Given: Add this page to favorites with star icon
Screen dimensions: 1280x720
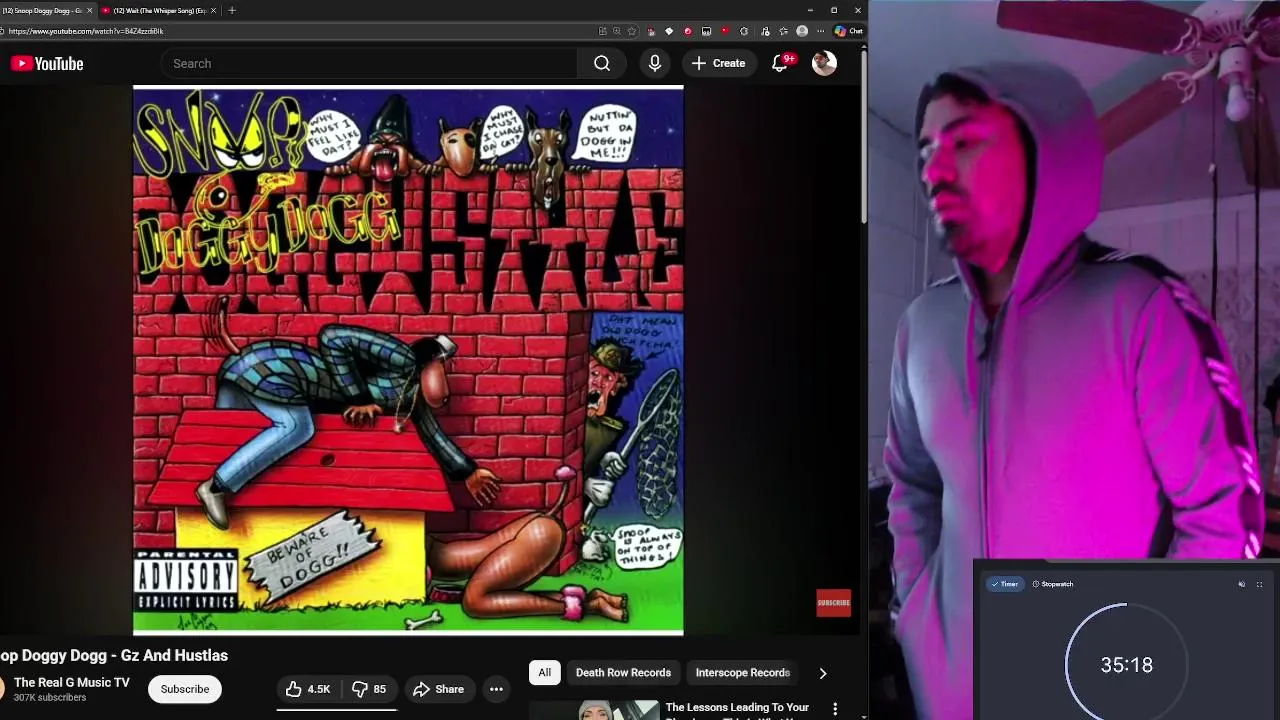Looking at the screenshot, I should tap(631, 31).
